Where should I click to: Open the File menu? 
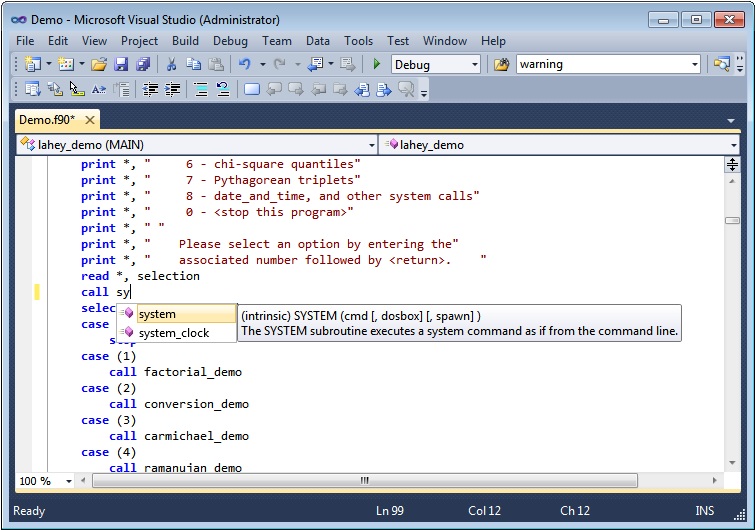pos(25,41)
